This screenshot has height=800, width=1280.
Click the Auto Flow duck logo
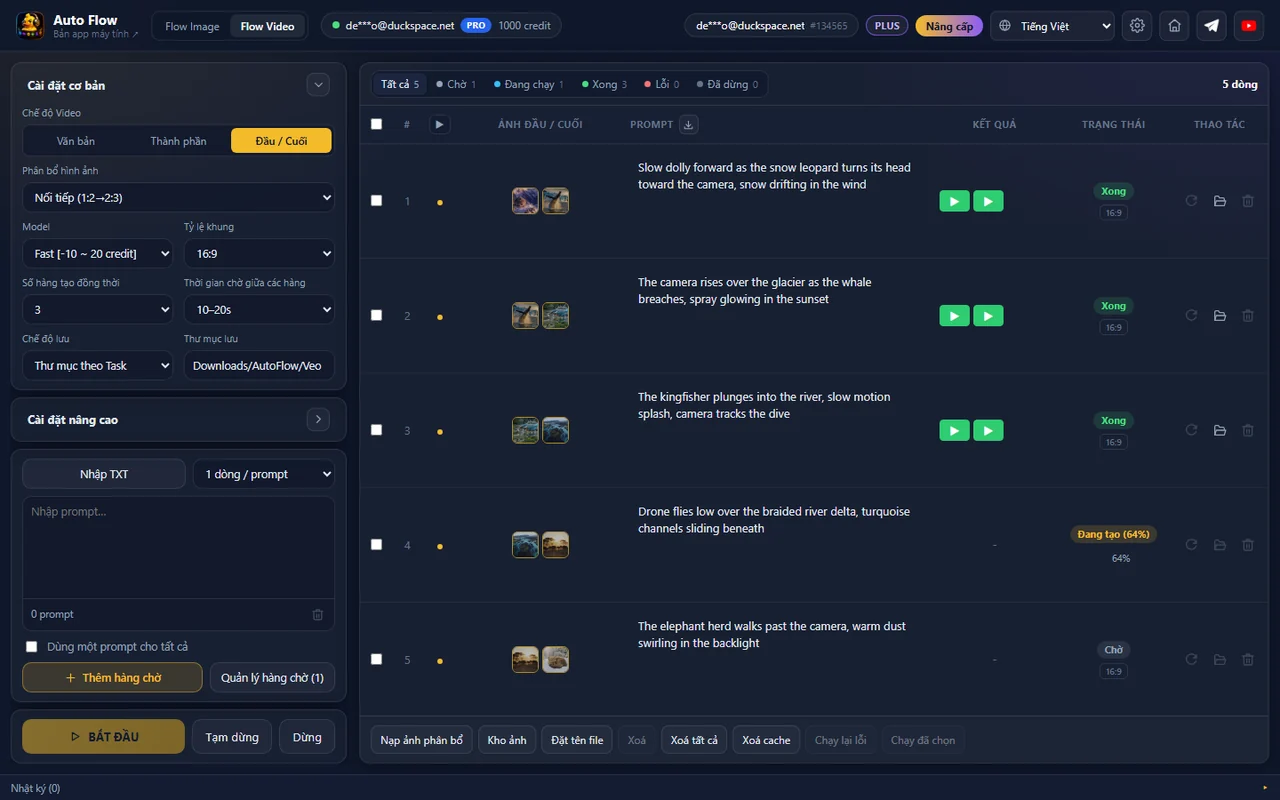click(30, 25)
